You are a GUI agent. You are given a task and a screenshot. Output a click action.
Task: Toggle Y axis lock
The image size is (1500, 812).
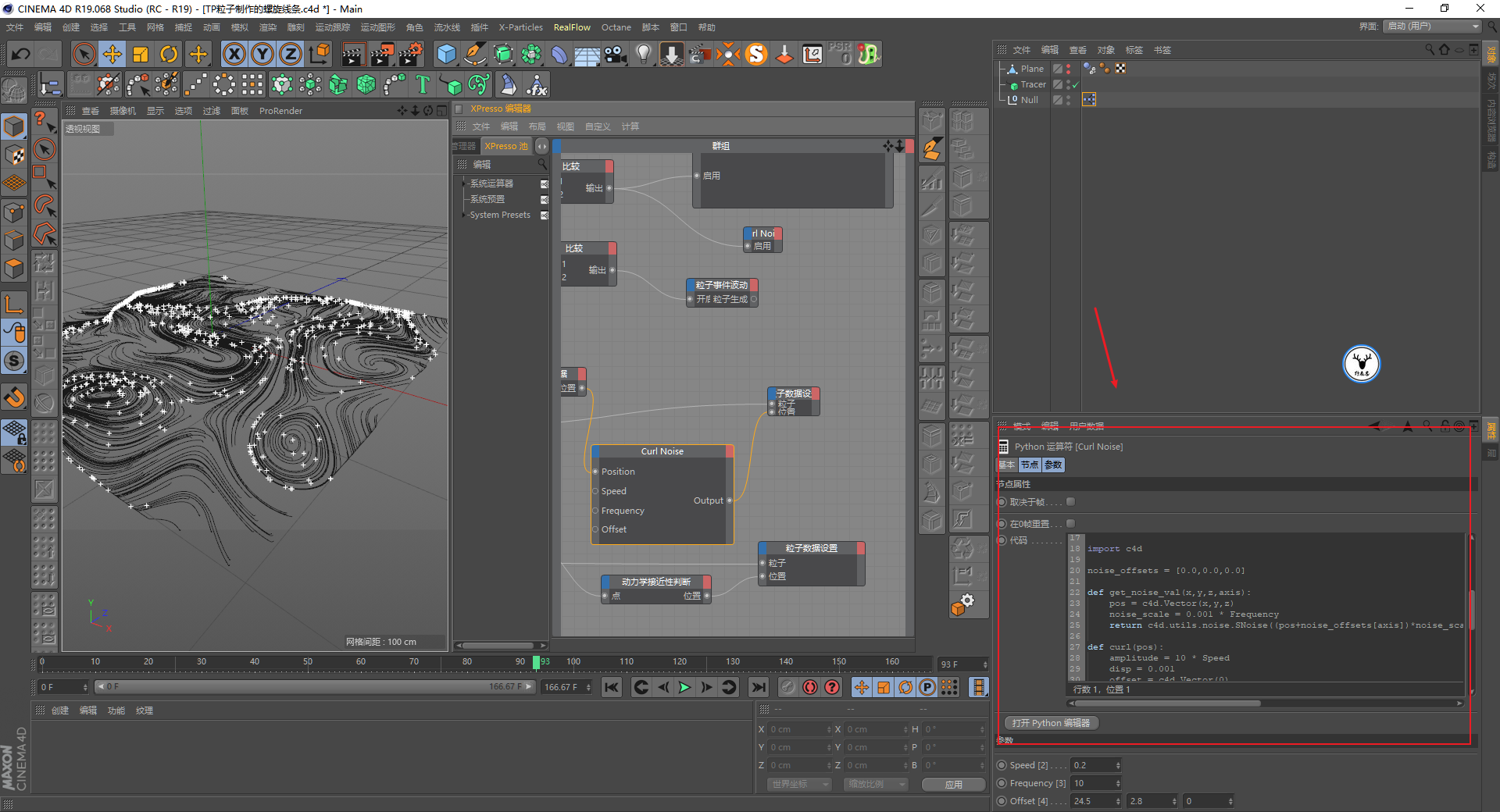point(262,54)
